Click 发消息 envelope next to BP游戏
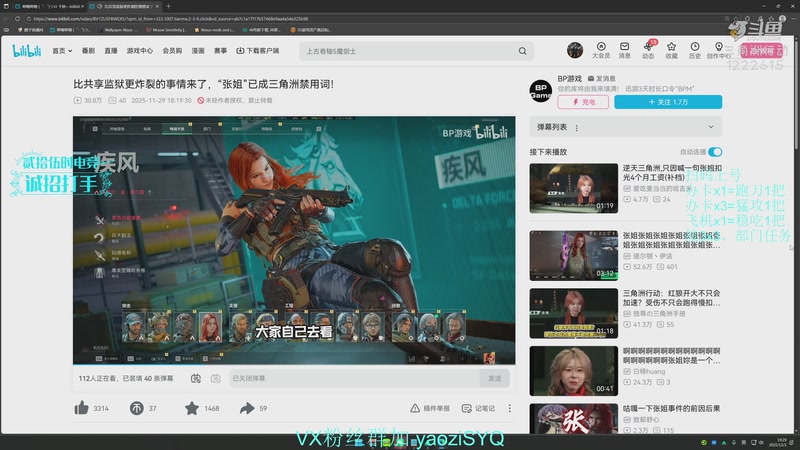Screen dimensions: 800x450 tap(602, 79)
